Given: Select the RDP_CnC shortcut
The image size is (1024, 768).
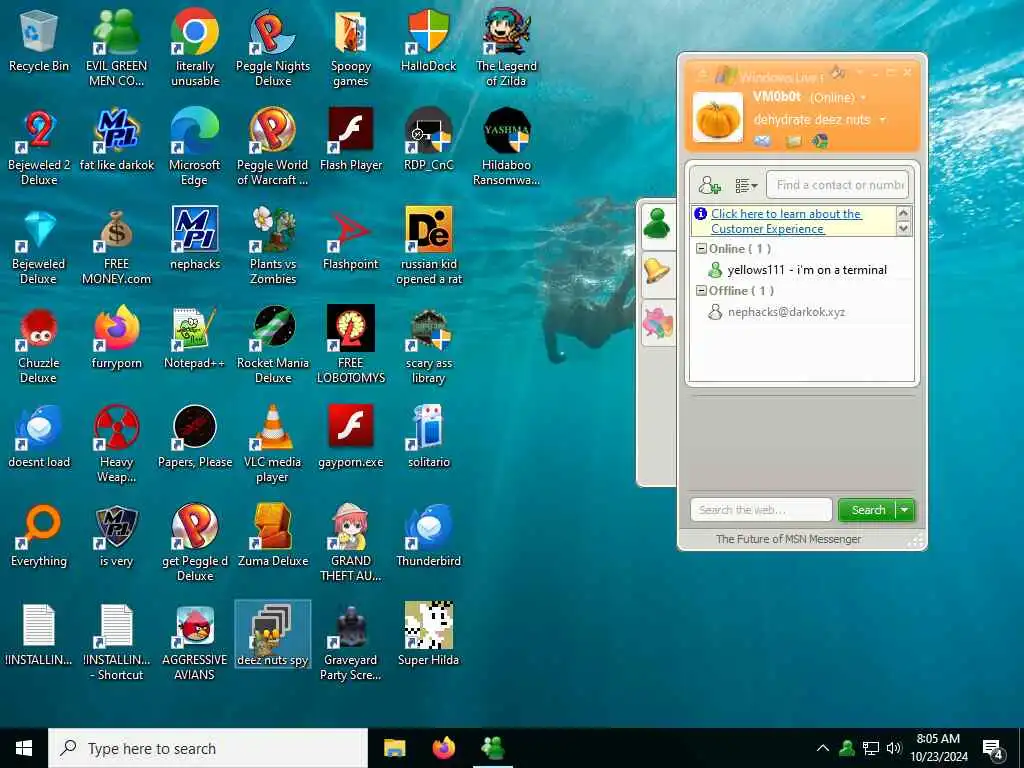Looking at the screenshot, I should (x=428, y=140).
